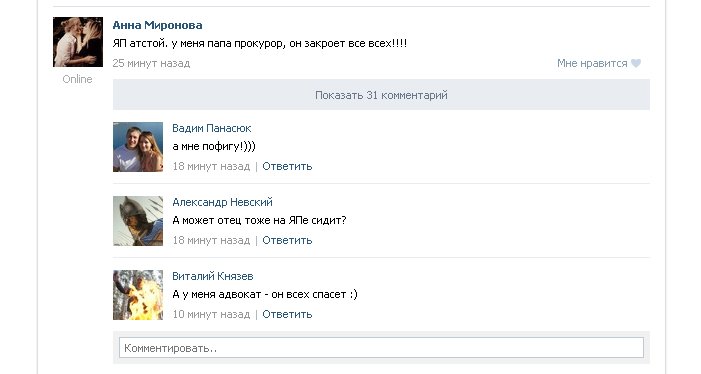The image size is (701, 374).
Task: Focus the Комментировать input field
Action: pos(381,348)
